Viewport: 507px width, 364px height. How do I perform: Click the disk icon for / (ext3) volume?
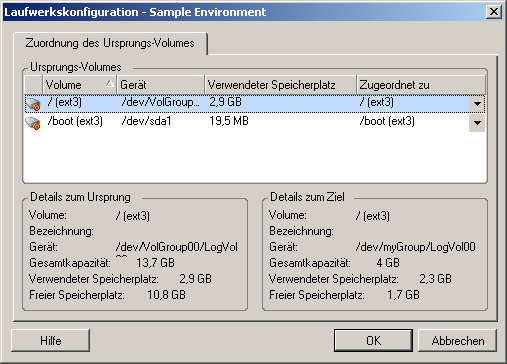click(x=33, y=104)
